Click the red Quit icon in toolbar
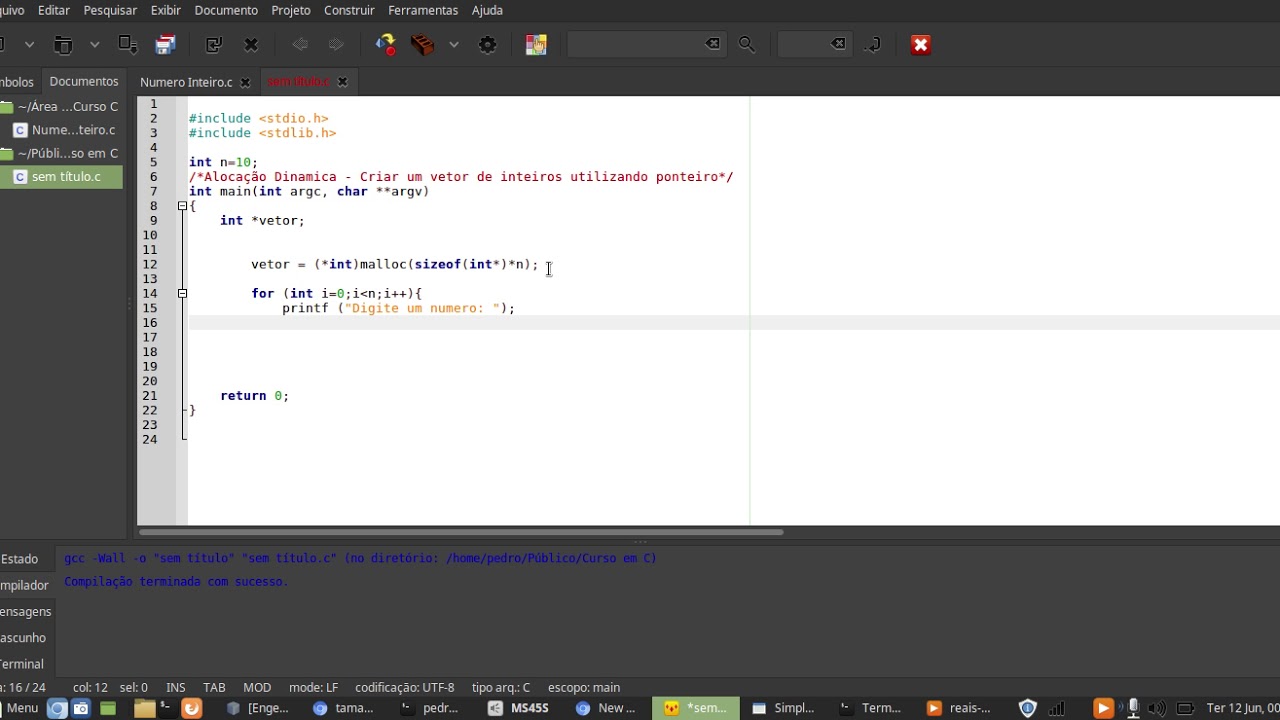The width and height of the screenshot is (1280, 720). [921, 44]
